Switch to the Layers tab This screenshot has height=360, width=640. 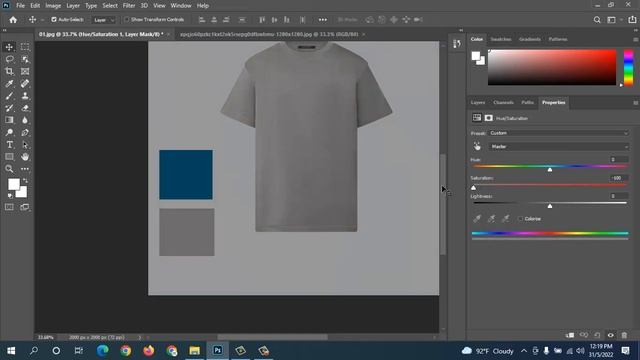click(478, 102)
